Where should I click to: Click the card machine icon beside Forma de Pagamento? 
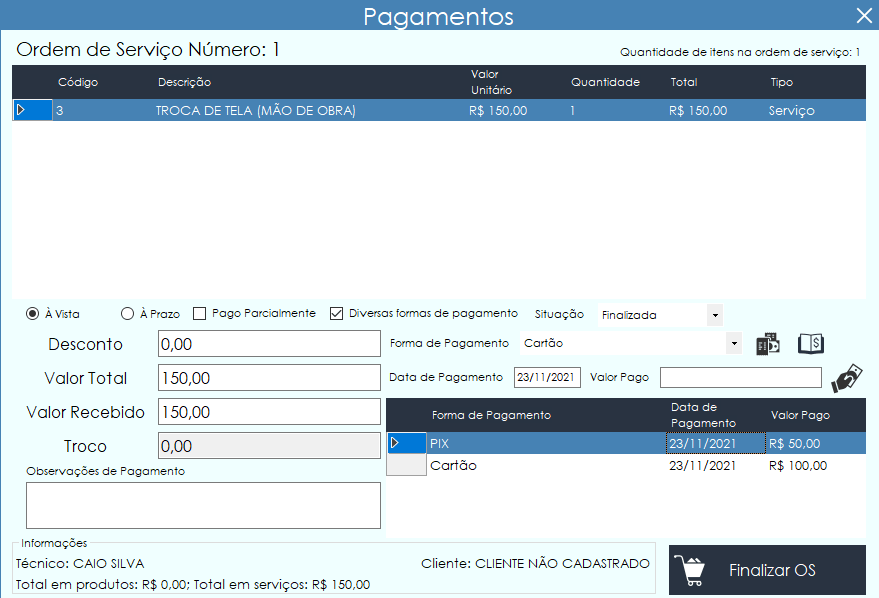[x=767, y=344]
